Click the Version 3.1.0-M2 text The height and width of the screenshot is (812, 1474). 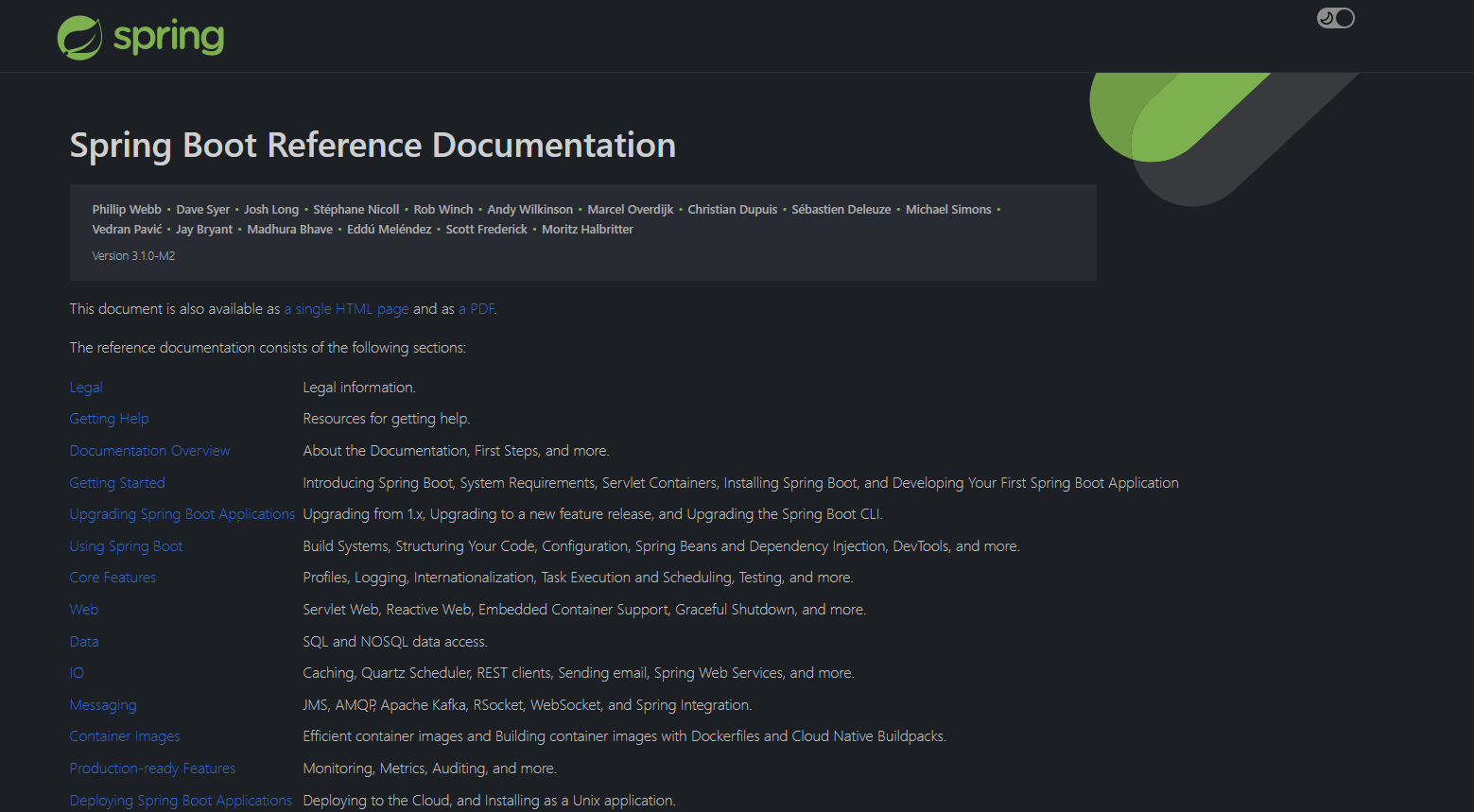[x=133, y=256]
